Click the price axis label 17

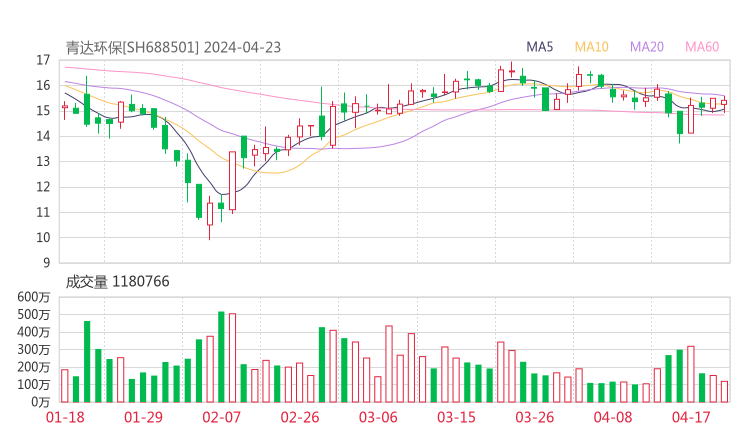[x=43, y=60]
